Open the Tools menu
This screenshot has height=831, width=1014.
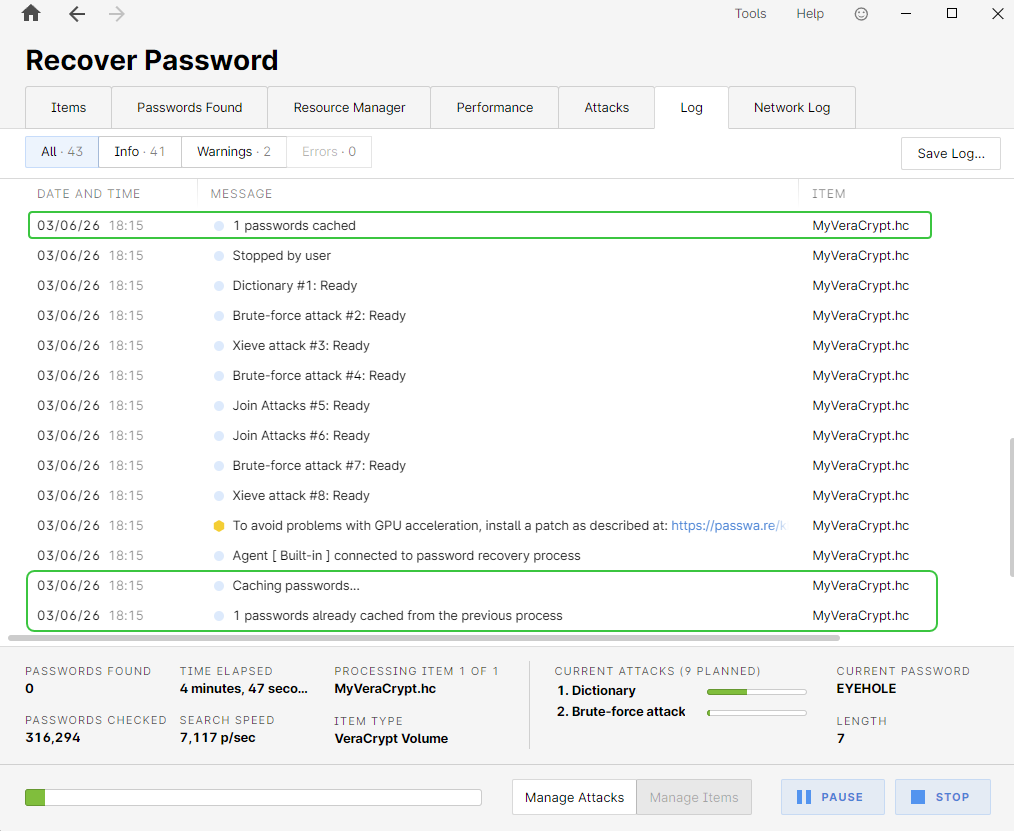coord(750,14)
